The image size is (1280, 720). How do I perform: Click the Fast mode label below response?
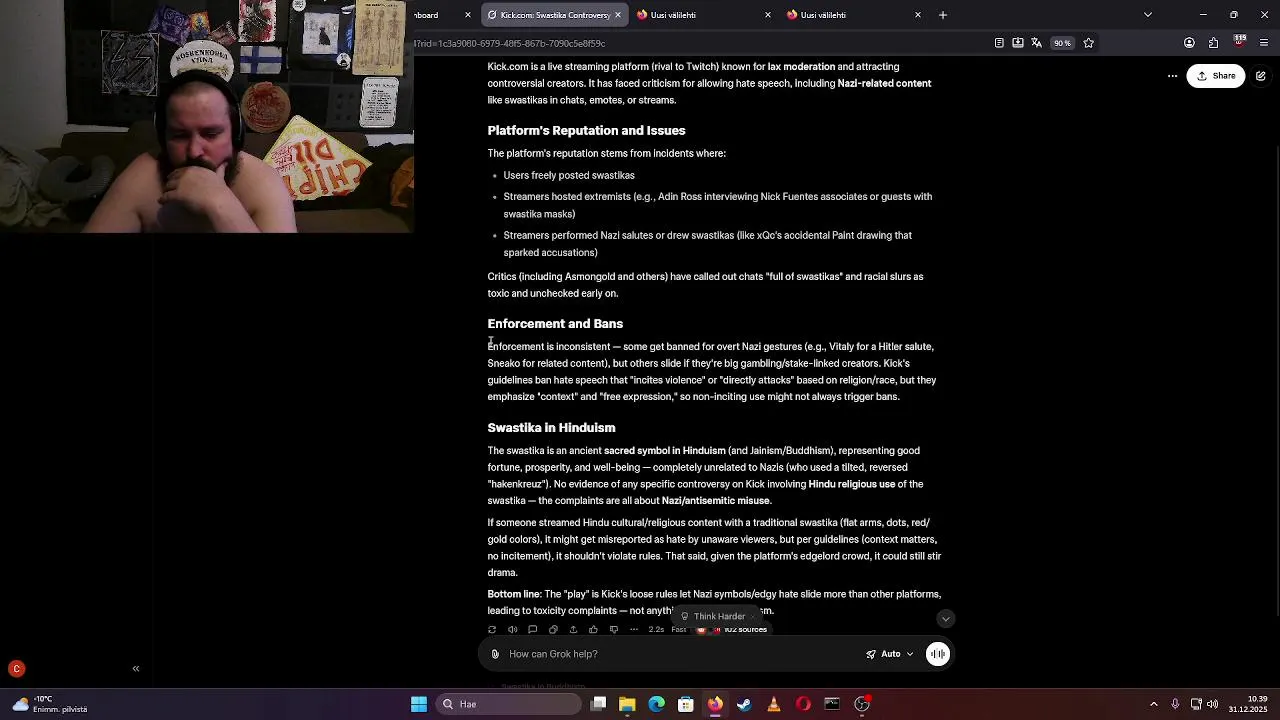click(x=679, y=630)
